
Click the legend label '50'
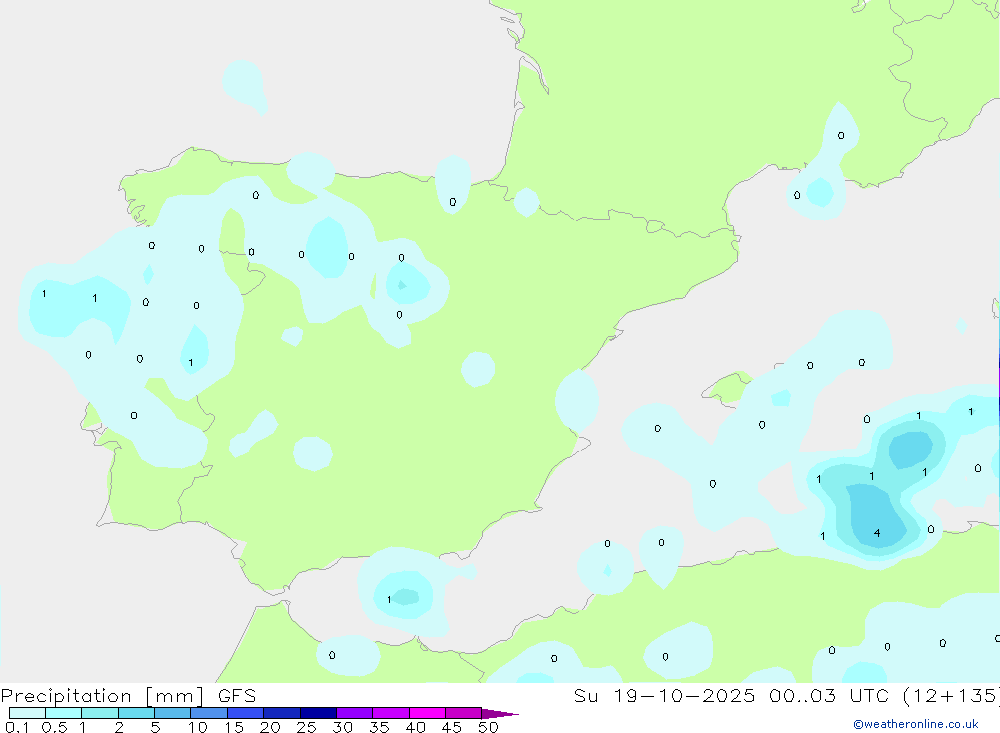pos(488,727)
